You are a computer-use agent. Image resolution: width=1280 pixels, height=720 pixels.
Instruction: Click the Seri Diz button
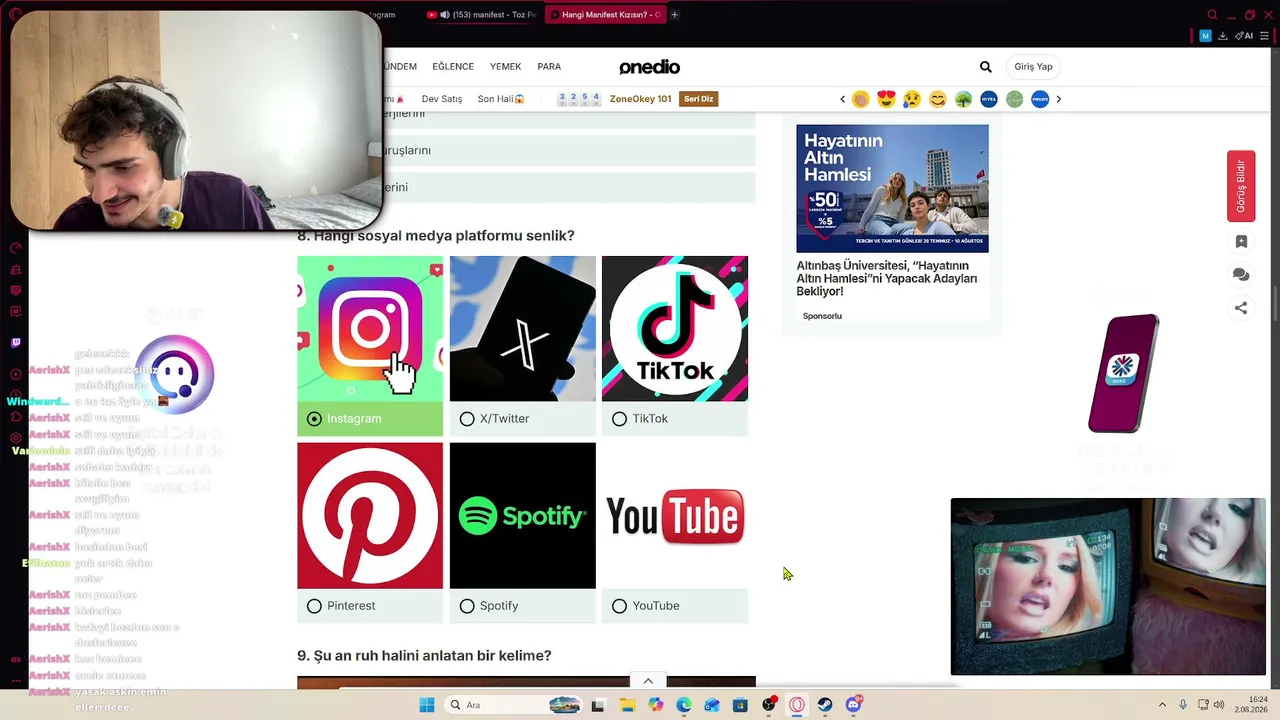point(699,99)
